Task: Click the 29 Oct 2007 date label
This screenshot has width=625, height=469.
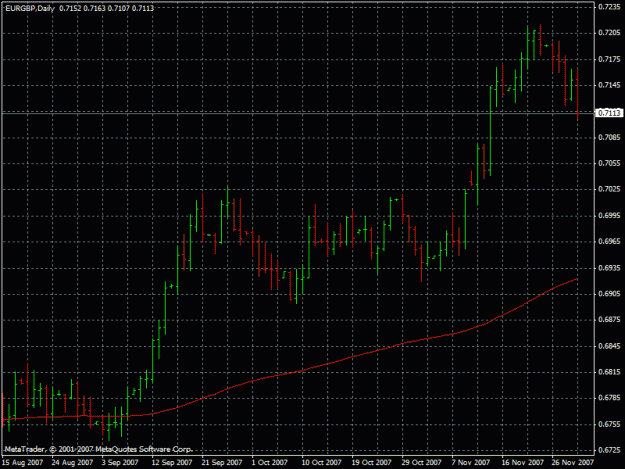Action: [x=422, y=463]
